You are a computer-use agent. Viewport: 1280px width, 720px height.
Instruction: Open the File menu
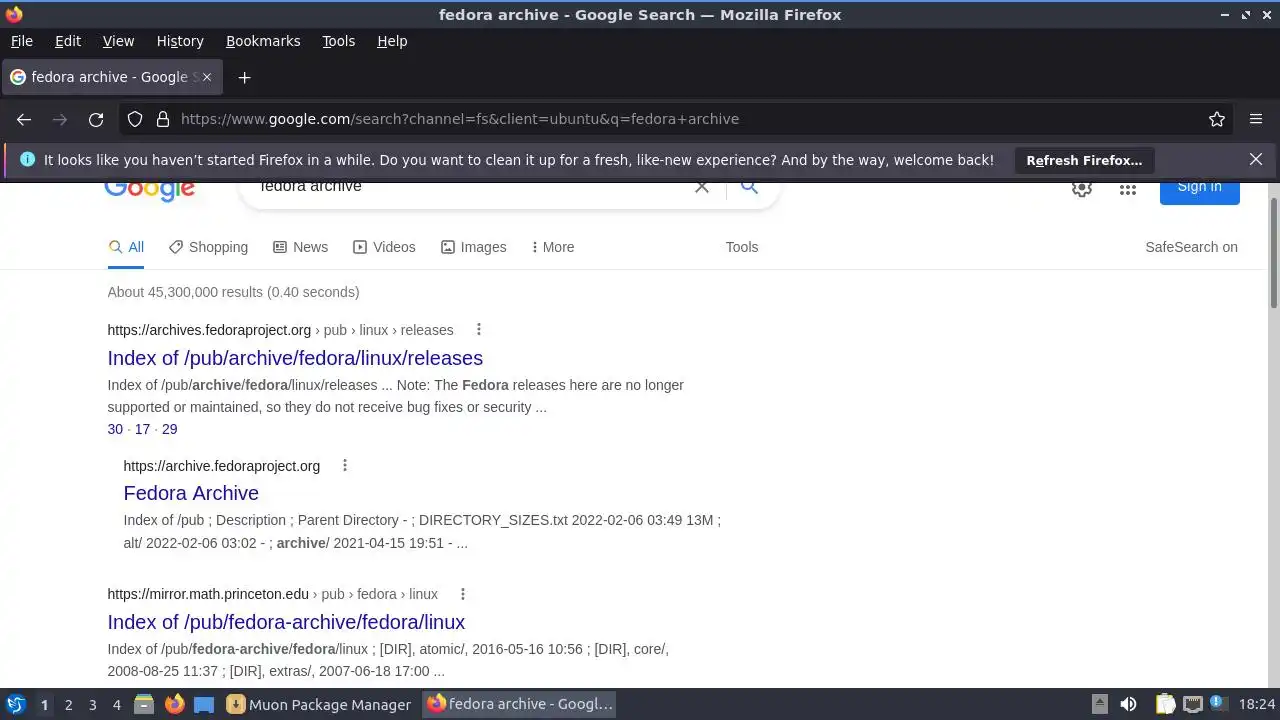(x=22, y=41)
